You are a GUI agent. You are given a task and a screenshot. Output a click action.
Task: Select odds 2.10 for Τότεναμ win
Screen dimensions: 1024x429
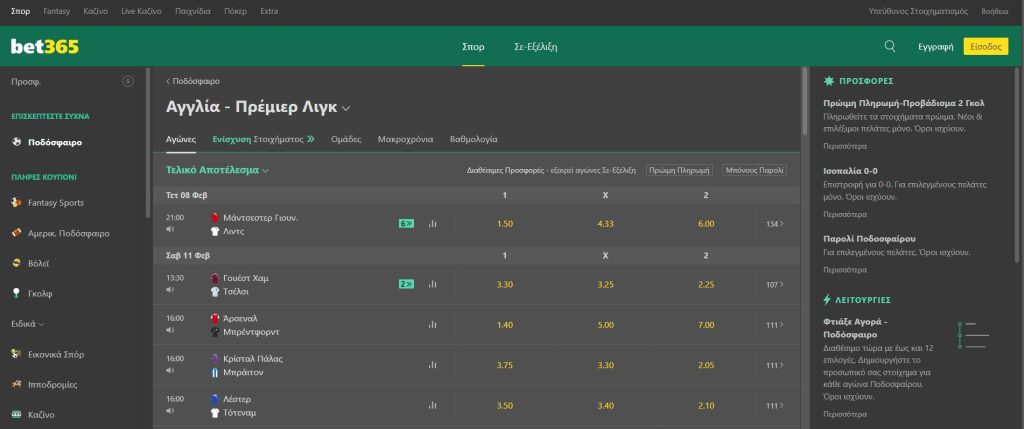(x=706, y=405)
